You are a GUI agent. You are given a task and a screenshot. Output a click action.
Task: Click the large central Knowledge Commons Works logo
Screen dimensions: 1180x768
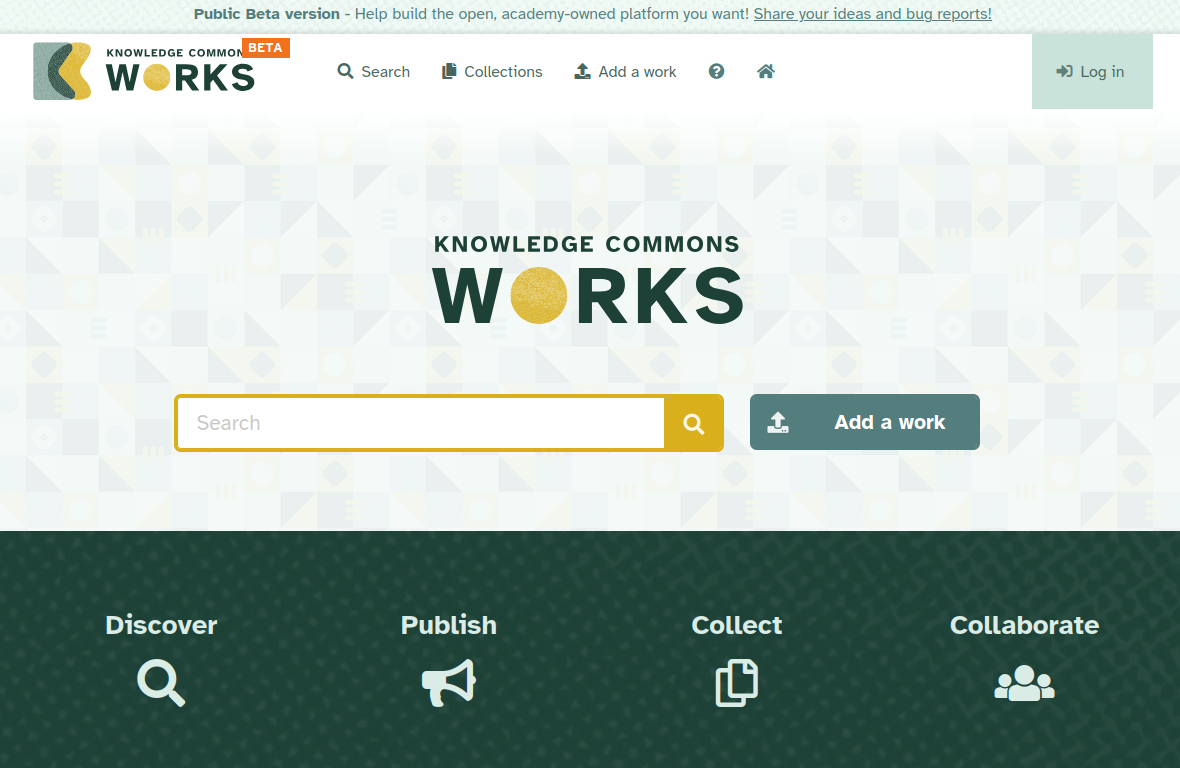click(x=588, y=280)
